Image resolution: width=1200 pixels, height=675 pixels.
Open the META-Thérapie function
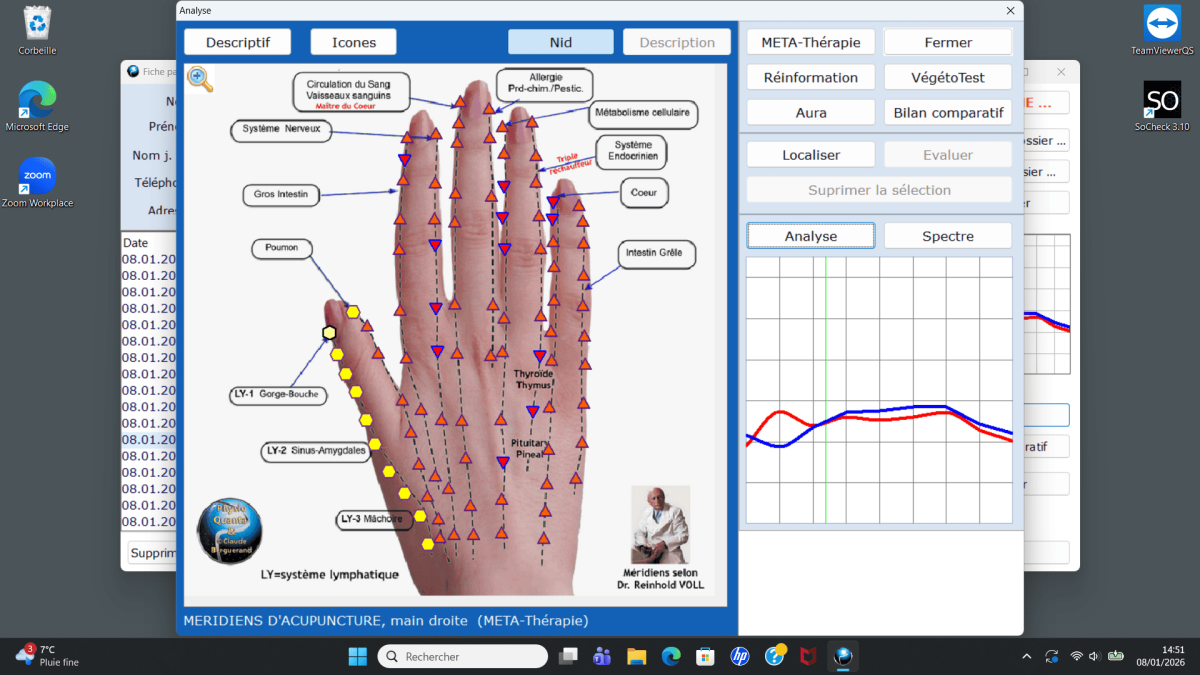(810, 42)
